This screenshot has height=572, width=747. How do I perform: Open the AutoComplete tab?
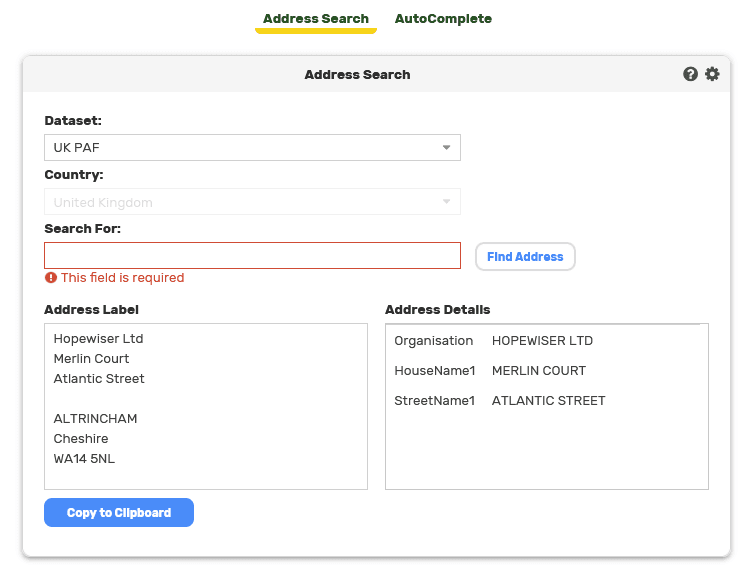point(443,19)
